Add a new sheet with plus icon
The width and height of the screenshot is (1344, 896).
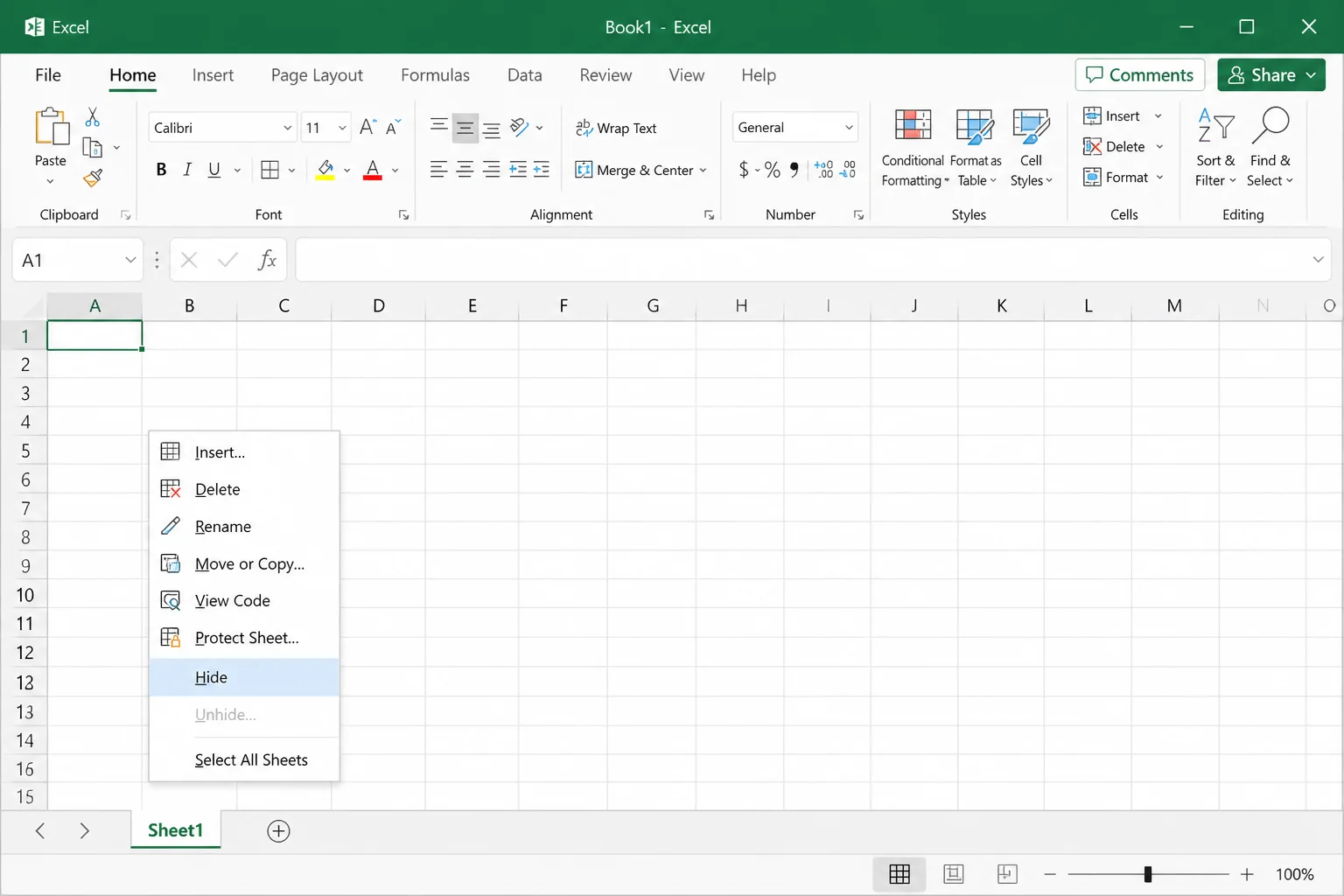point(278,831)
